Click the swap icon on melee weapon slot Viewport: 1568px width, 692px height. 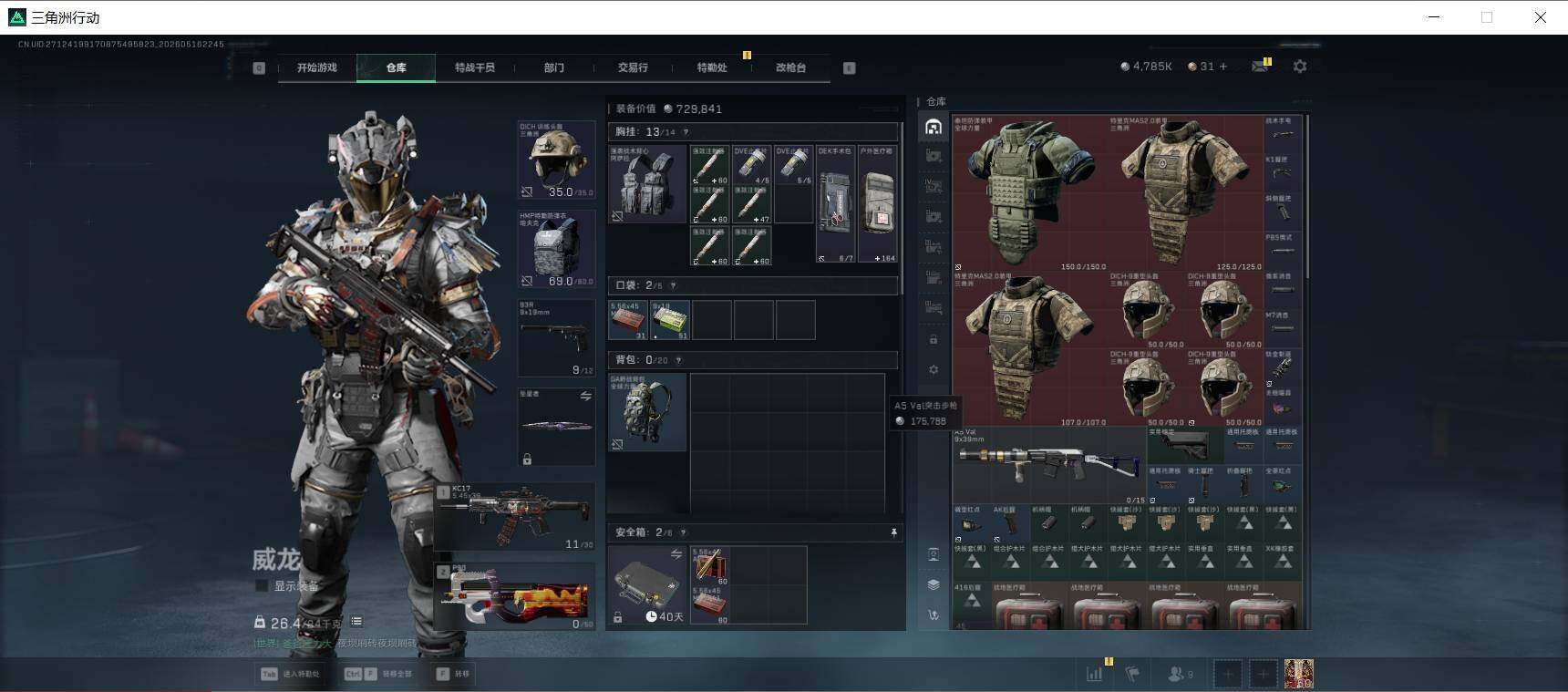(x=585, y=397)
